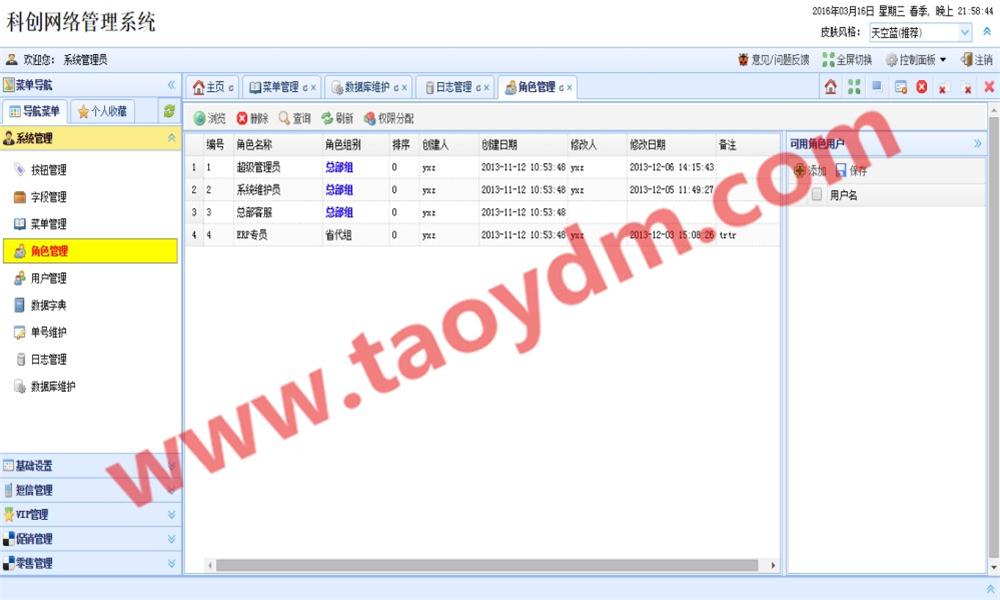This screenshot has width=1000, height=600.
Task: Log out using the 注销 button
Action: (977, 60)
